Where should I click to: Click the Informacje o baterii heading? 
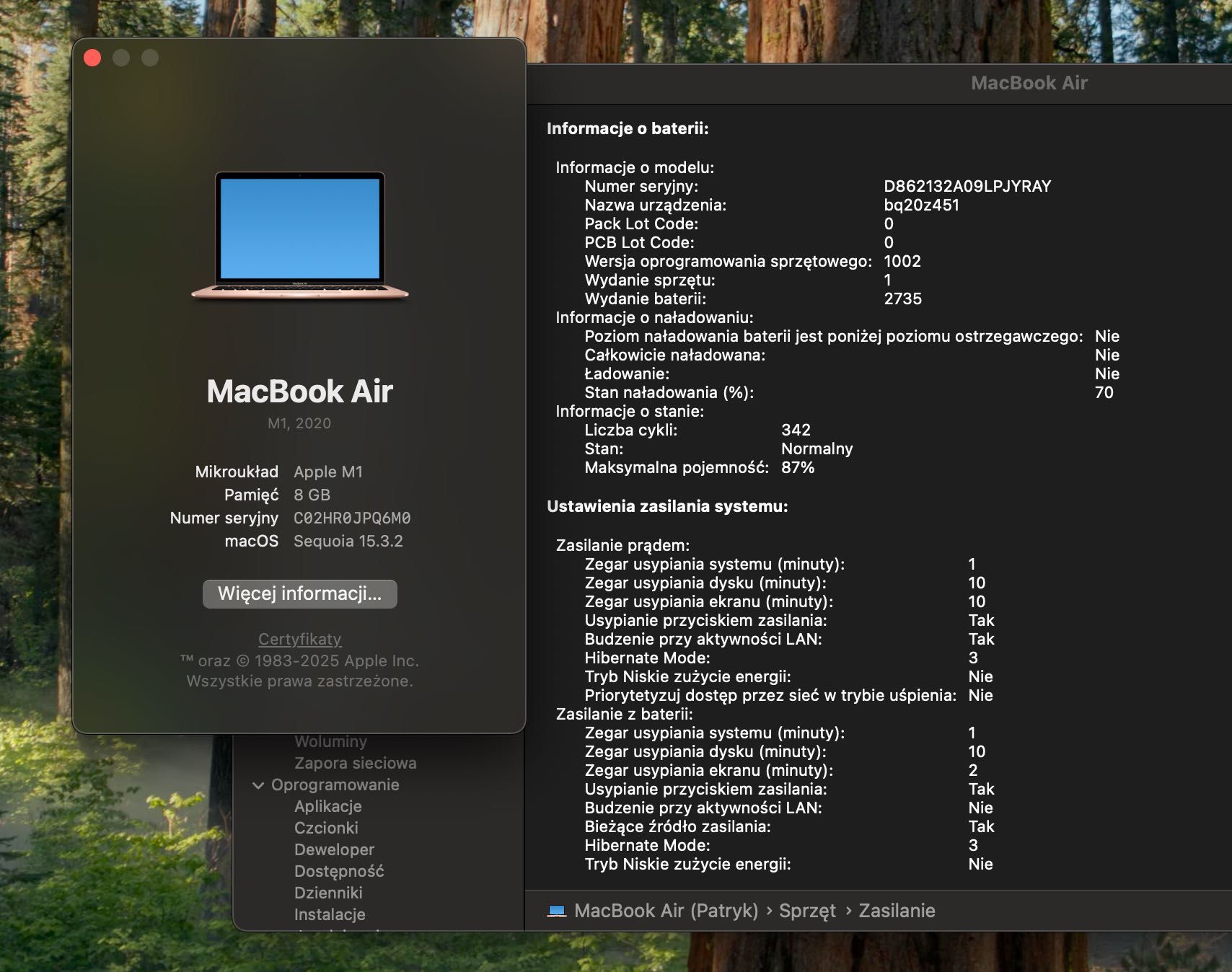pos(628,128)
